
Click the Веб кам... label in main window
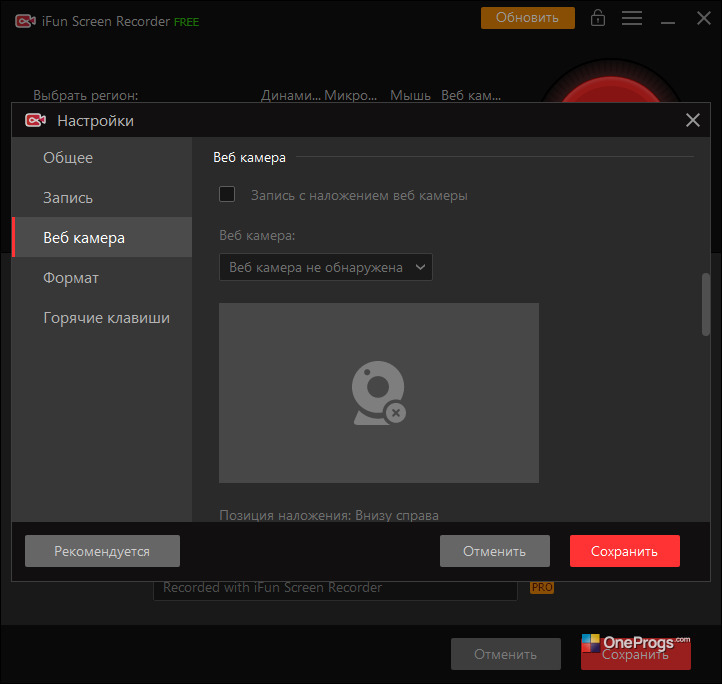[x=471, y=95]
